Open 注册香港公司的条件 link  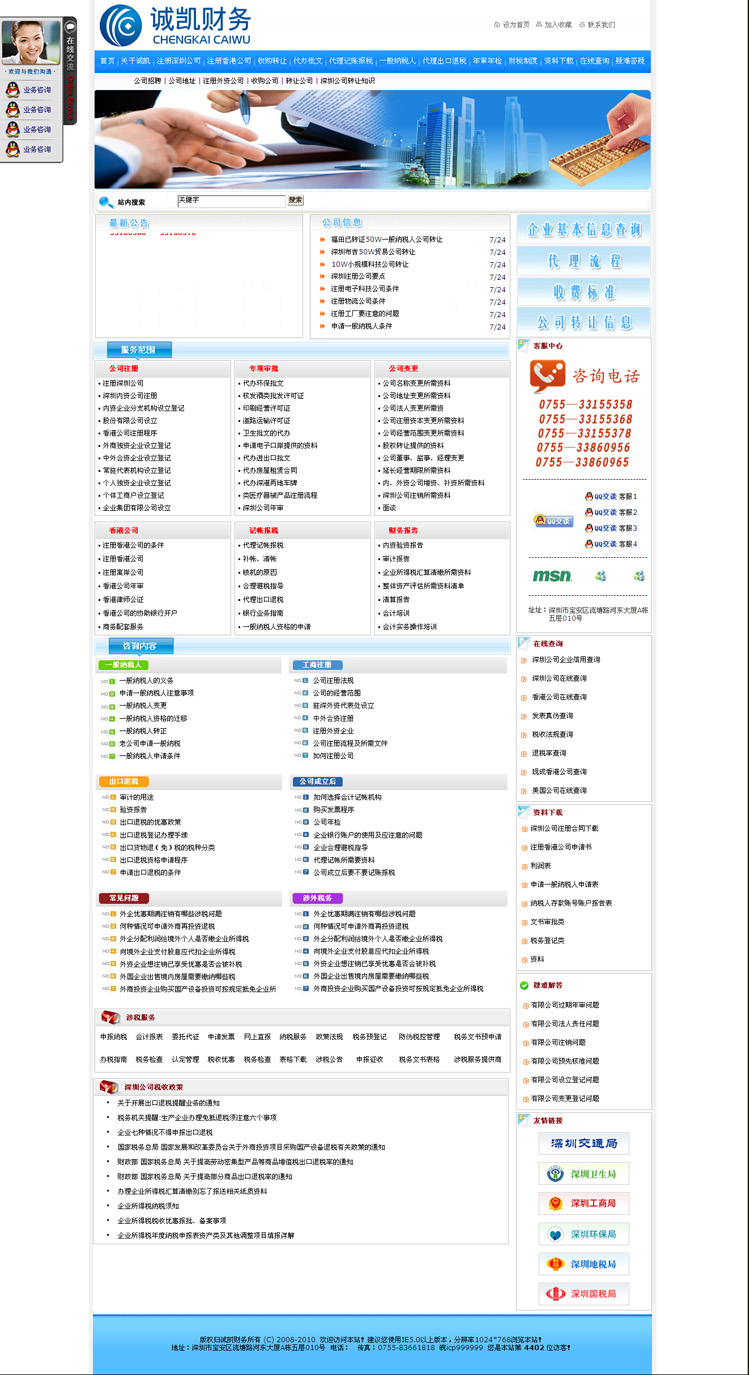click(133, 545)
